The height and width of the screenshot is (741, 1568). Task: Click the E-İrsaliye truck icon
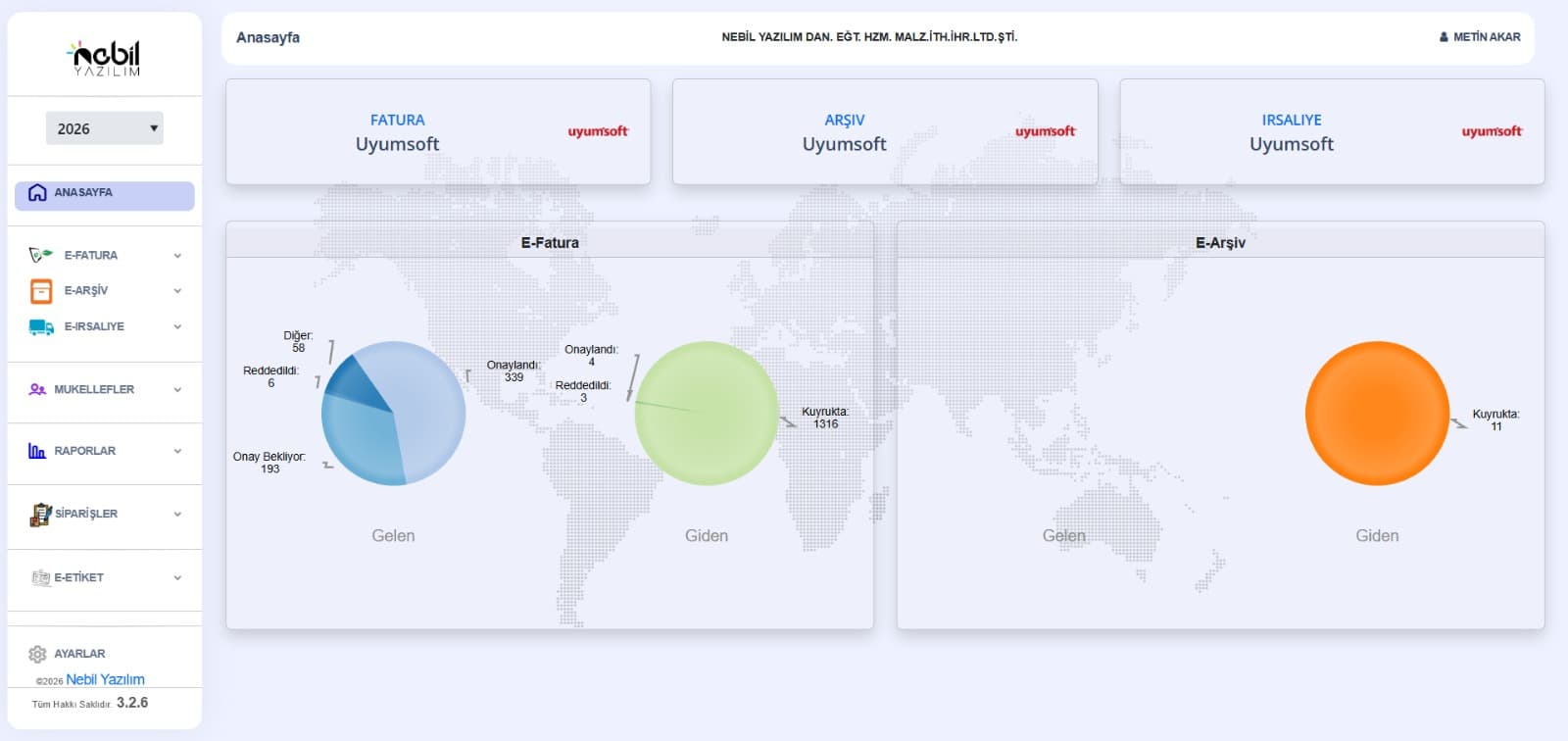[x=41, y=327]
